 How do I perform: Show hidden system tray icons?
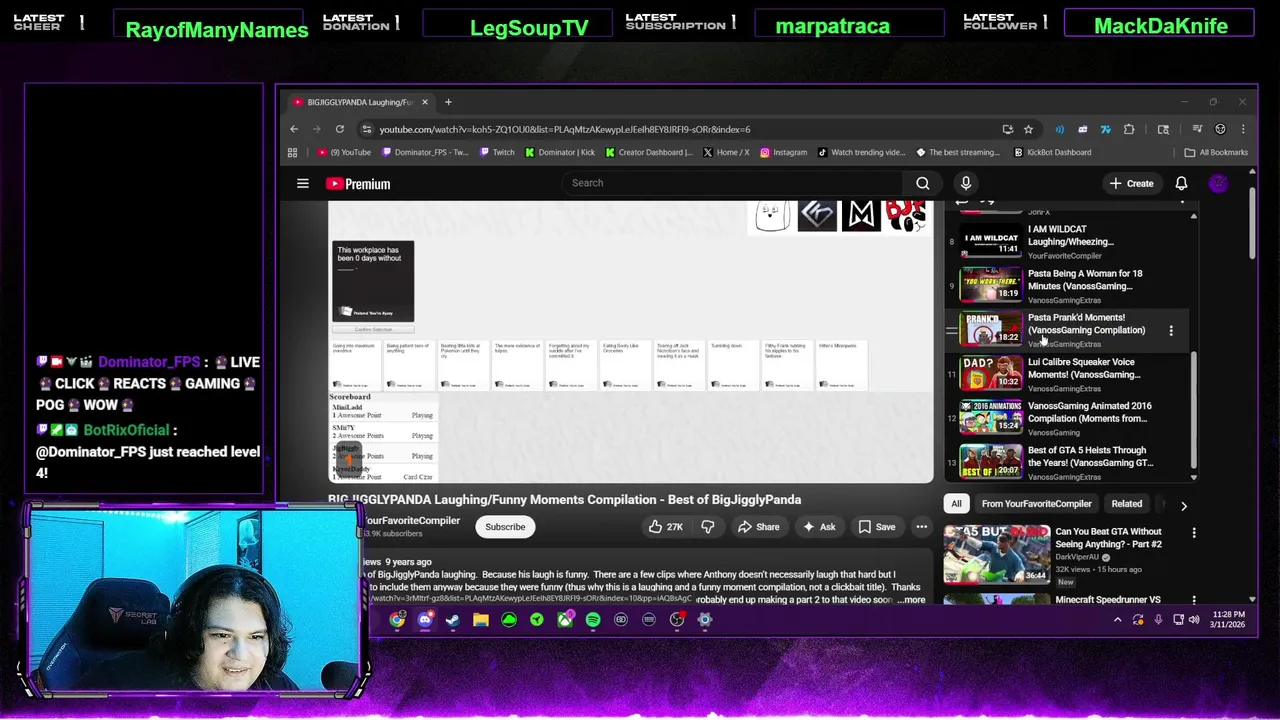pos(1117,620)
